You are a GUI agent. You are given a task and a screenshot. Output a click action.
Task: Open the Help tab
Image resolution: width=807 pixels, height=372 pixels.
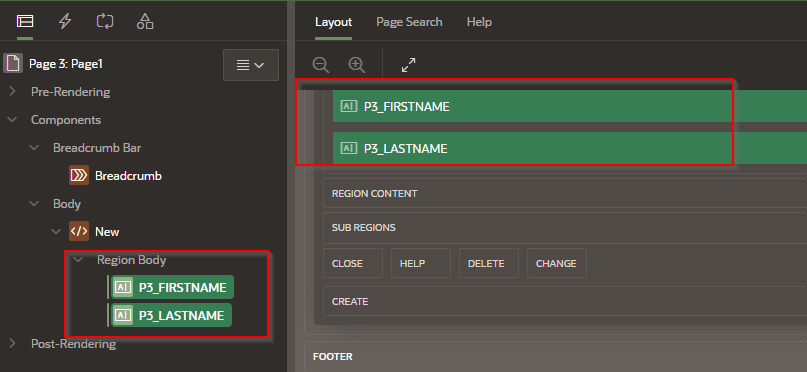(x=479, y=22)
